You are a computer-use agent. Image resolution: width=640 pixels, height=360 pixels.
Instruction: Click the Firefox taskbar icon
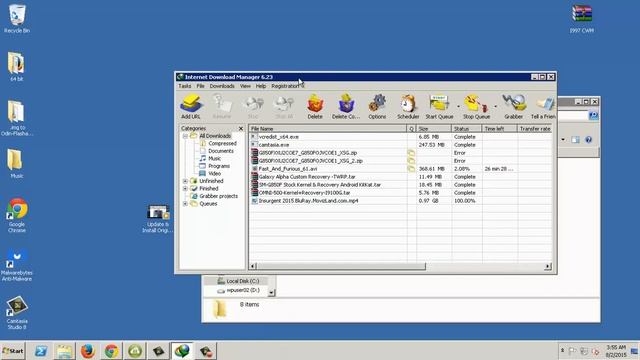[87, 351]
